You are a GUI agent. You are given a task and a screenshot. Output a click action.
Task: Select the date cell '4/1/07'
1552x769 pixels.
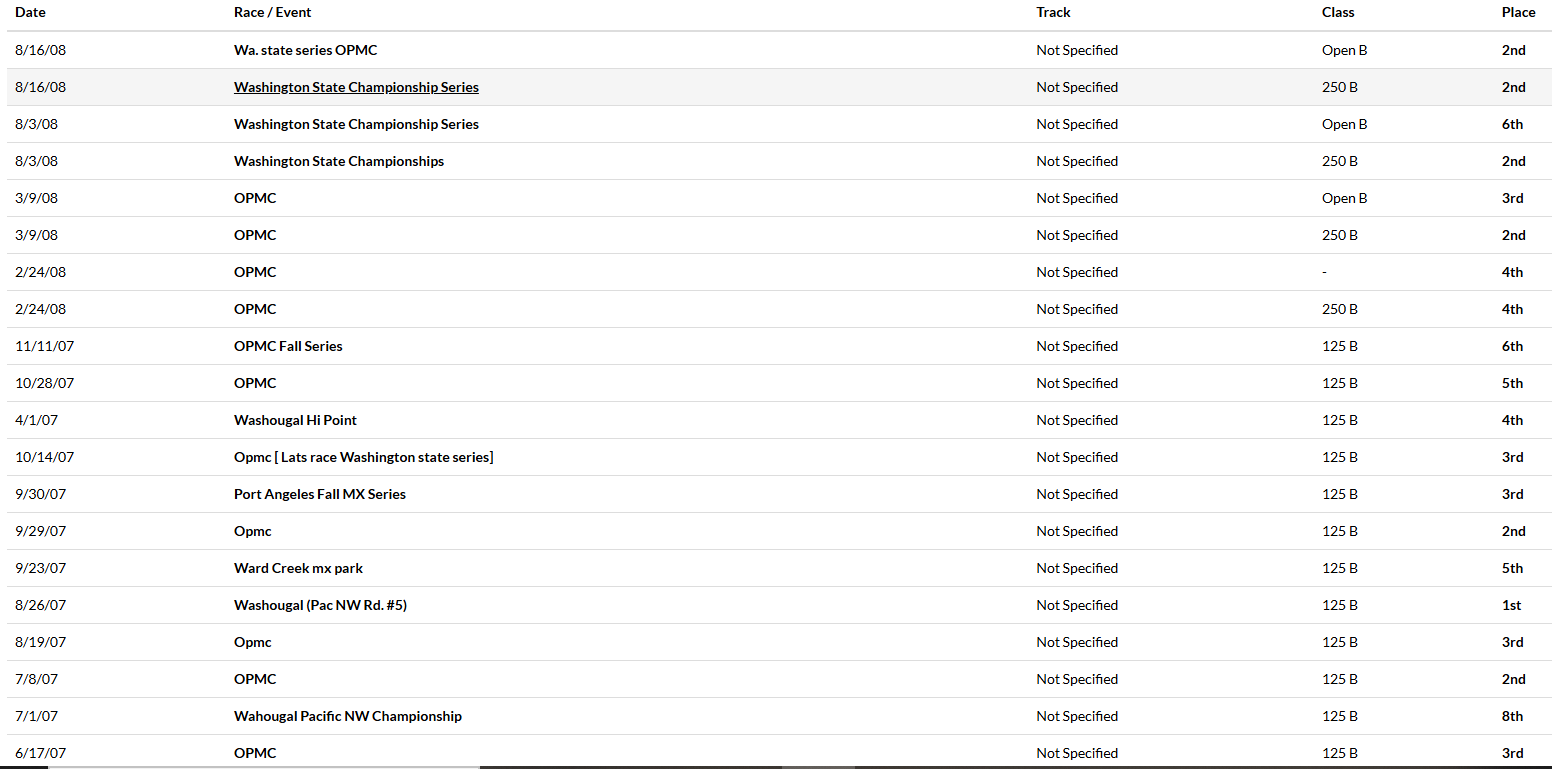(36, 420)
